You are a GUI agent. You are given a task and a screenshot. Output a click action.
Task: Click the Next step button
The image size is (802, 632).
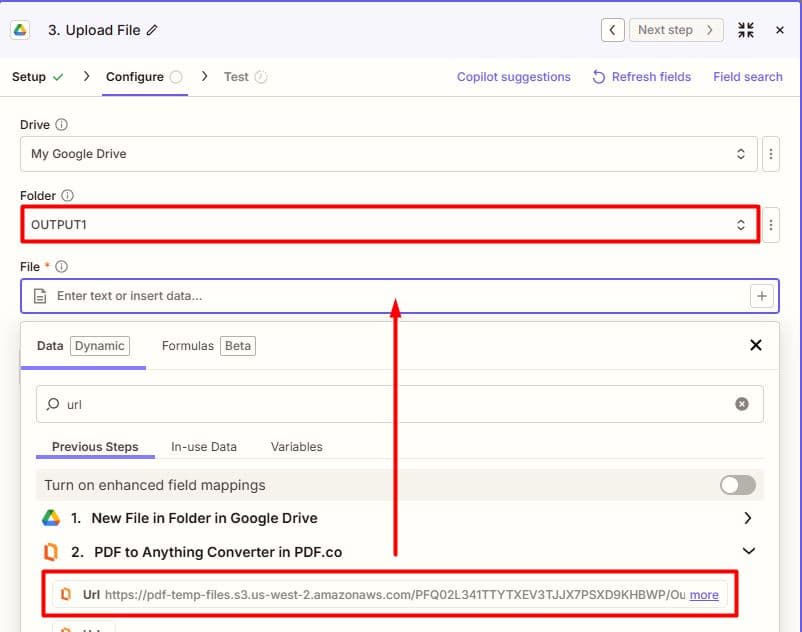(676, 30)
